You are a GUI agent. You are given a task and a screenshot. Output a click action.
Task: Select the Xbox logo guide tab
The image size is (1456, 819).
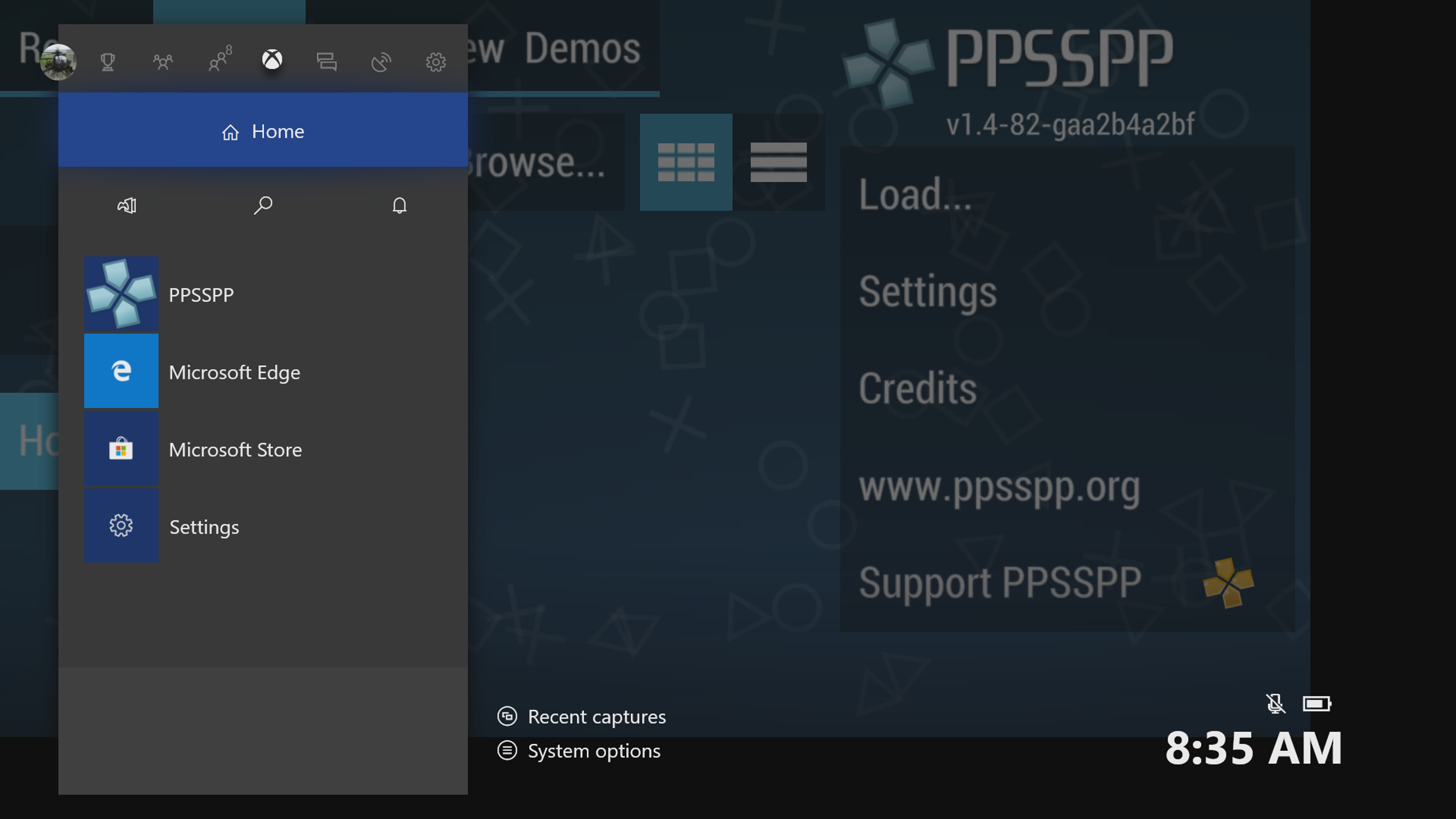coord(272,60)
